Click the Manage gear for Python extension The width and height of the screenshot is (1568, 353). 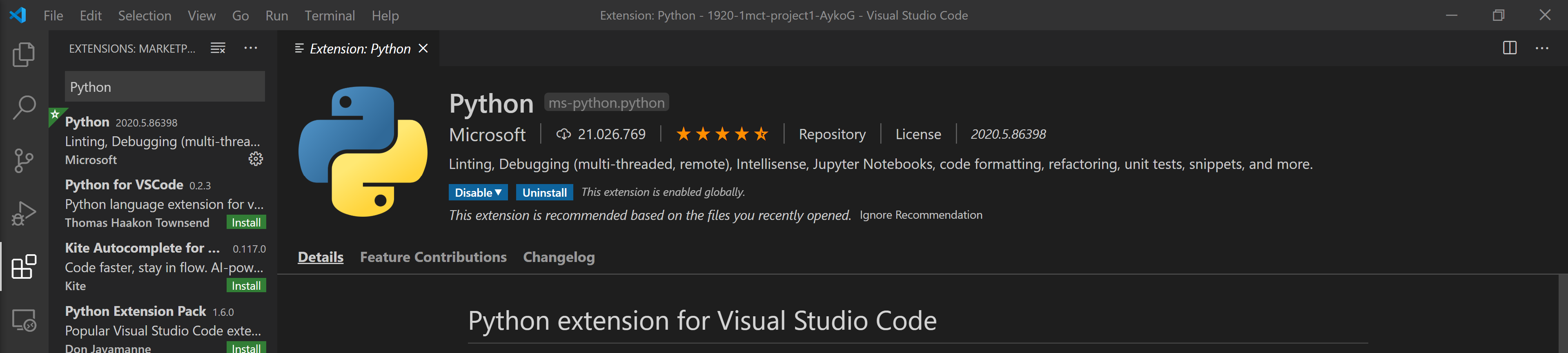click(x=256, y=159)
